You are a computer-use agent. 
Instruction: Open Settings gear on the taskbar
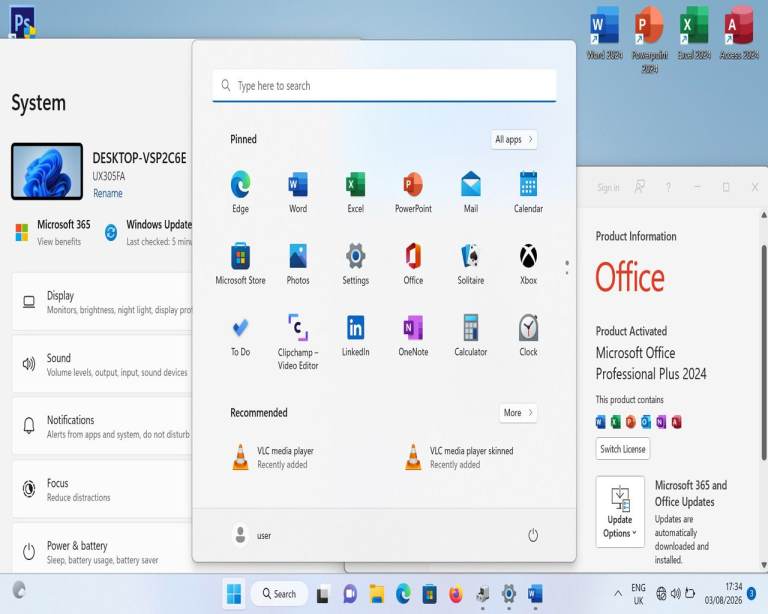point(509,594)
